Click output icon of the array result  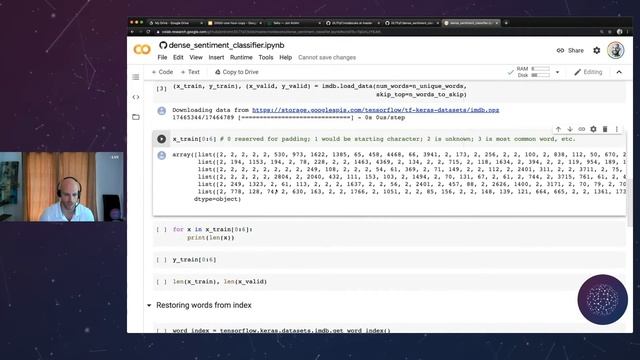(162, 155)
